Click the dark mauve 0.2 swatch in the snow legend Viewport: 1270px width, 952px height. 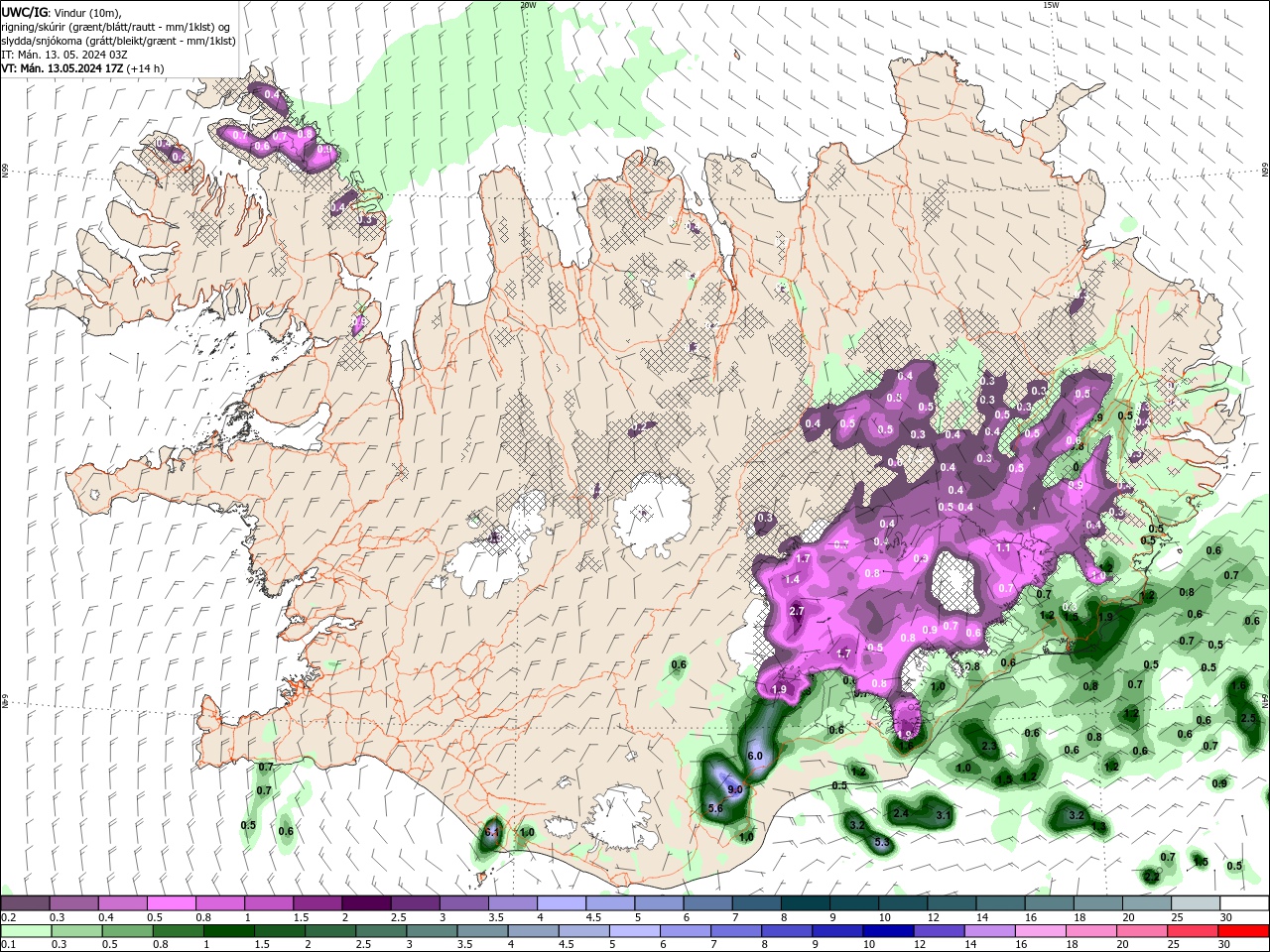coord(25,903)
